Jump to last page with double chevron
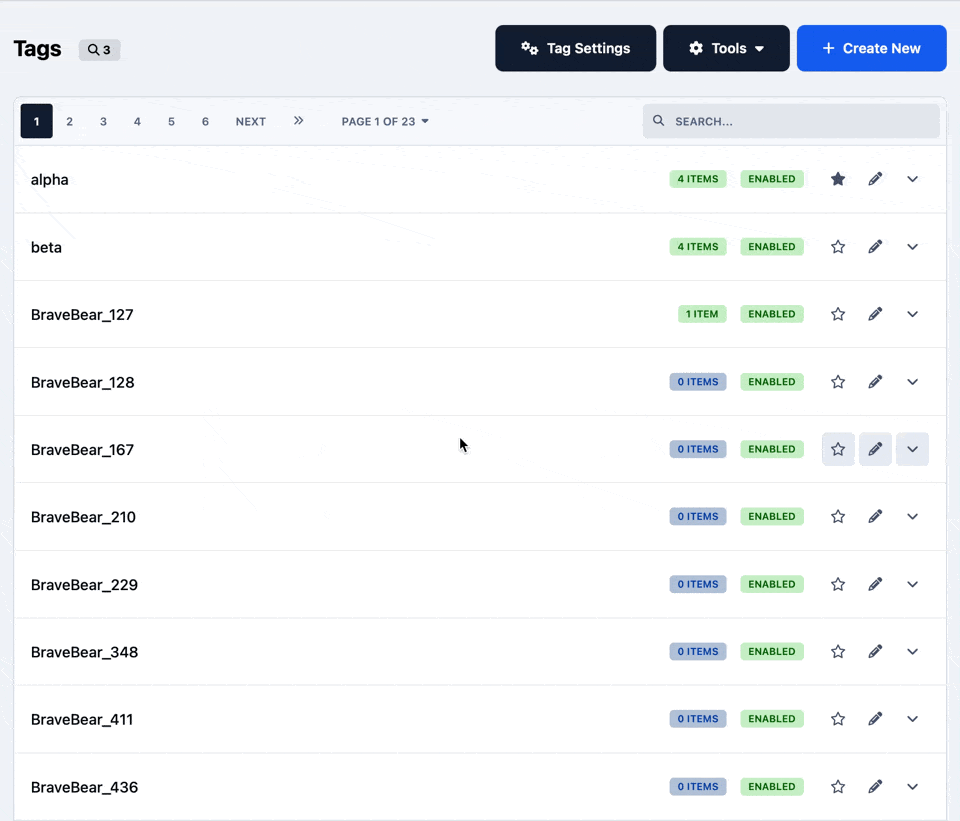Screen dimensions: 960x821 point(298,121)
